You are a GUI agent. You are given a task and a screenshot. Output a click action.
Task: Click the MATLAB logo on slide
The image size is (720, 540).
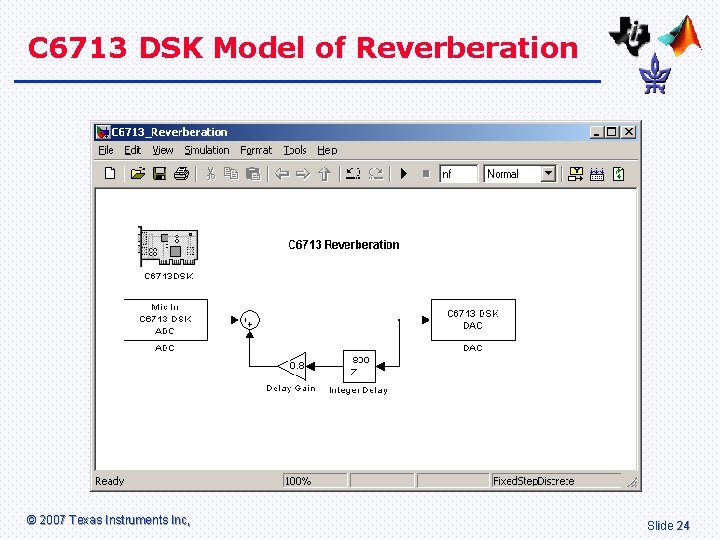(x=681, y=36)
